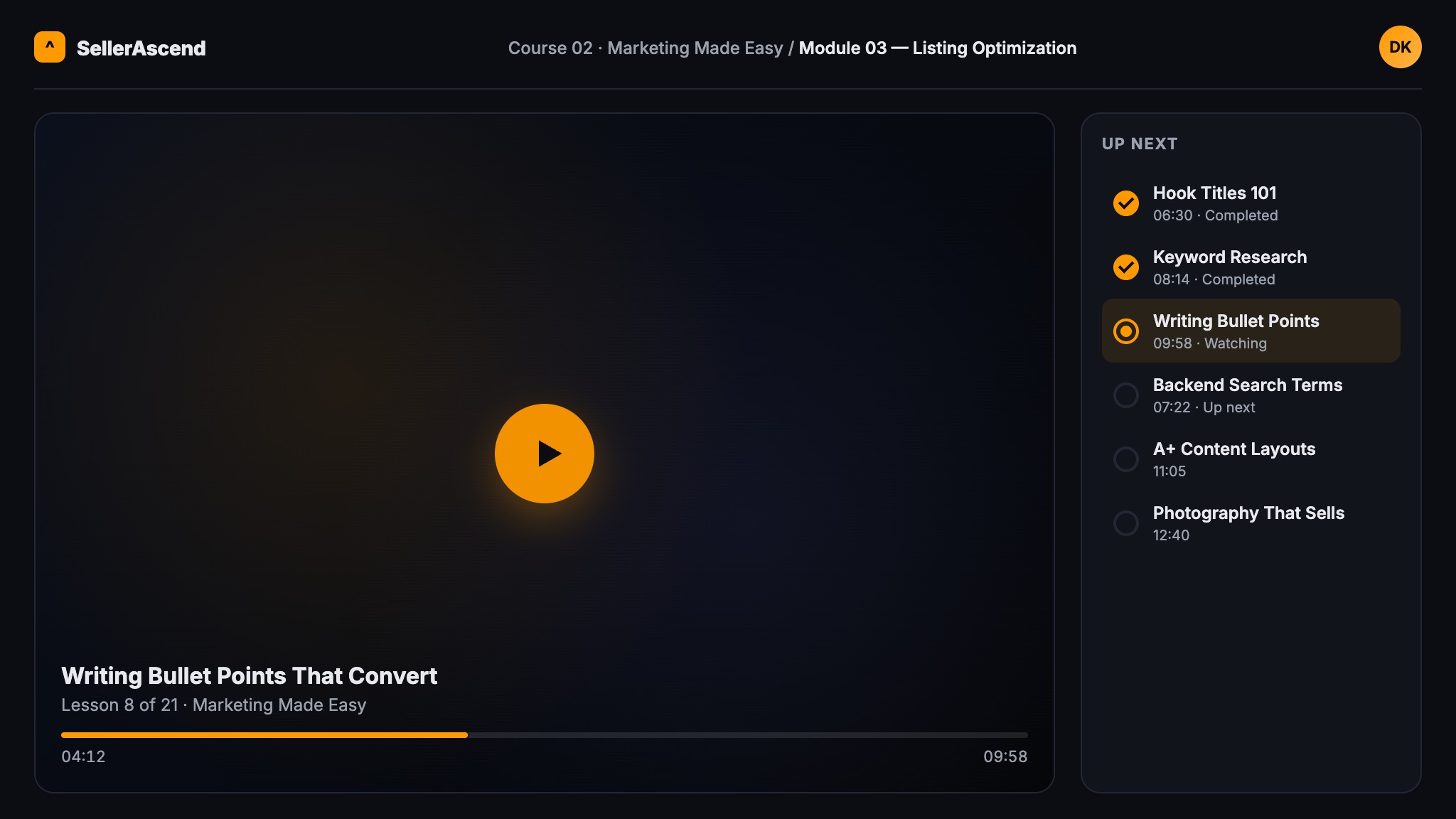Open the Photography That Sells lesson

(1251, 523)
